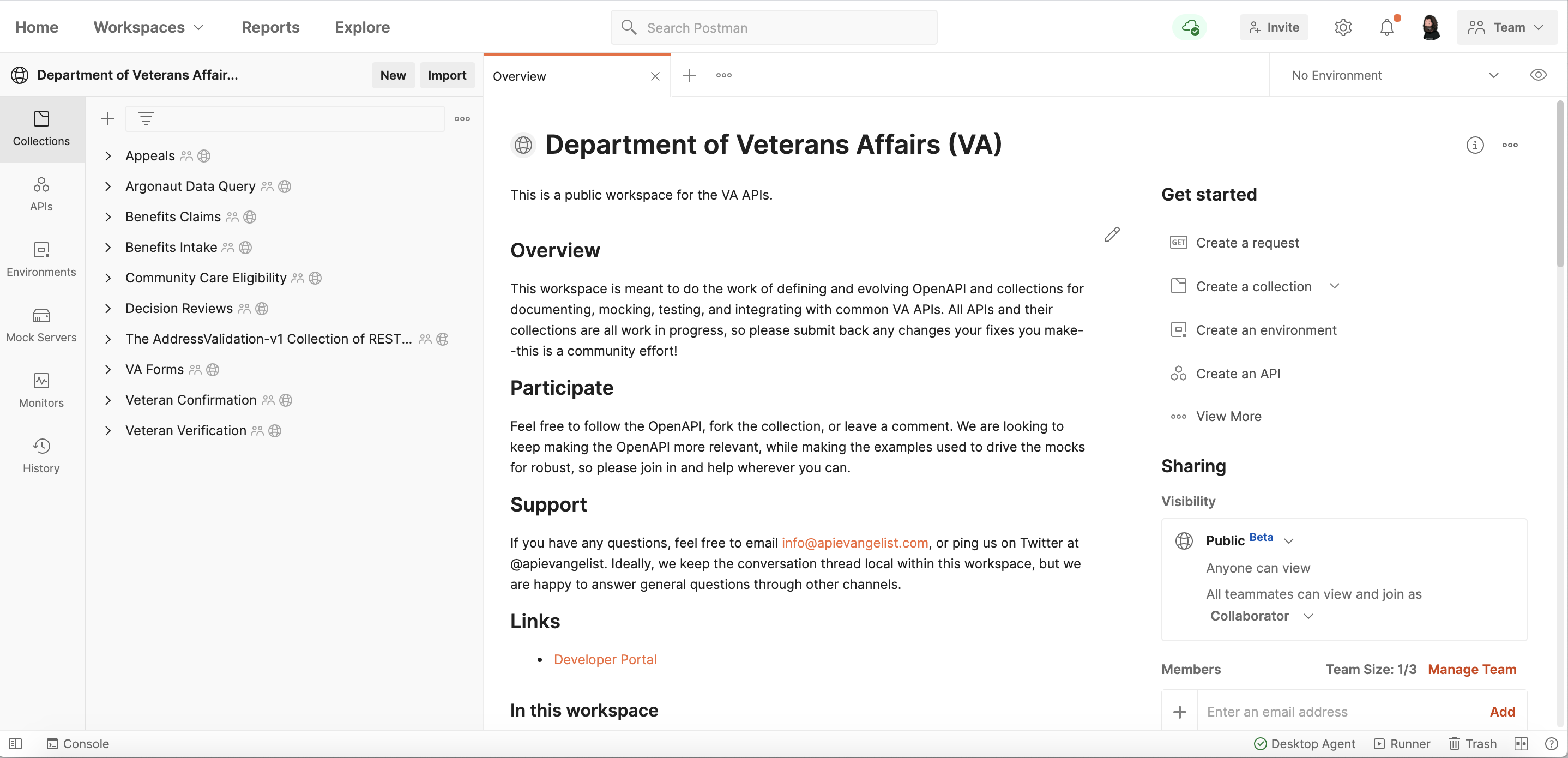Open the Mock Servers sidebar panel
The width and height of the screenshot is (1568, 758).
point(41,325)
